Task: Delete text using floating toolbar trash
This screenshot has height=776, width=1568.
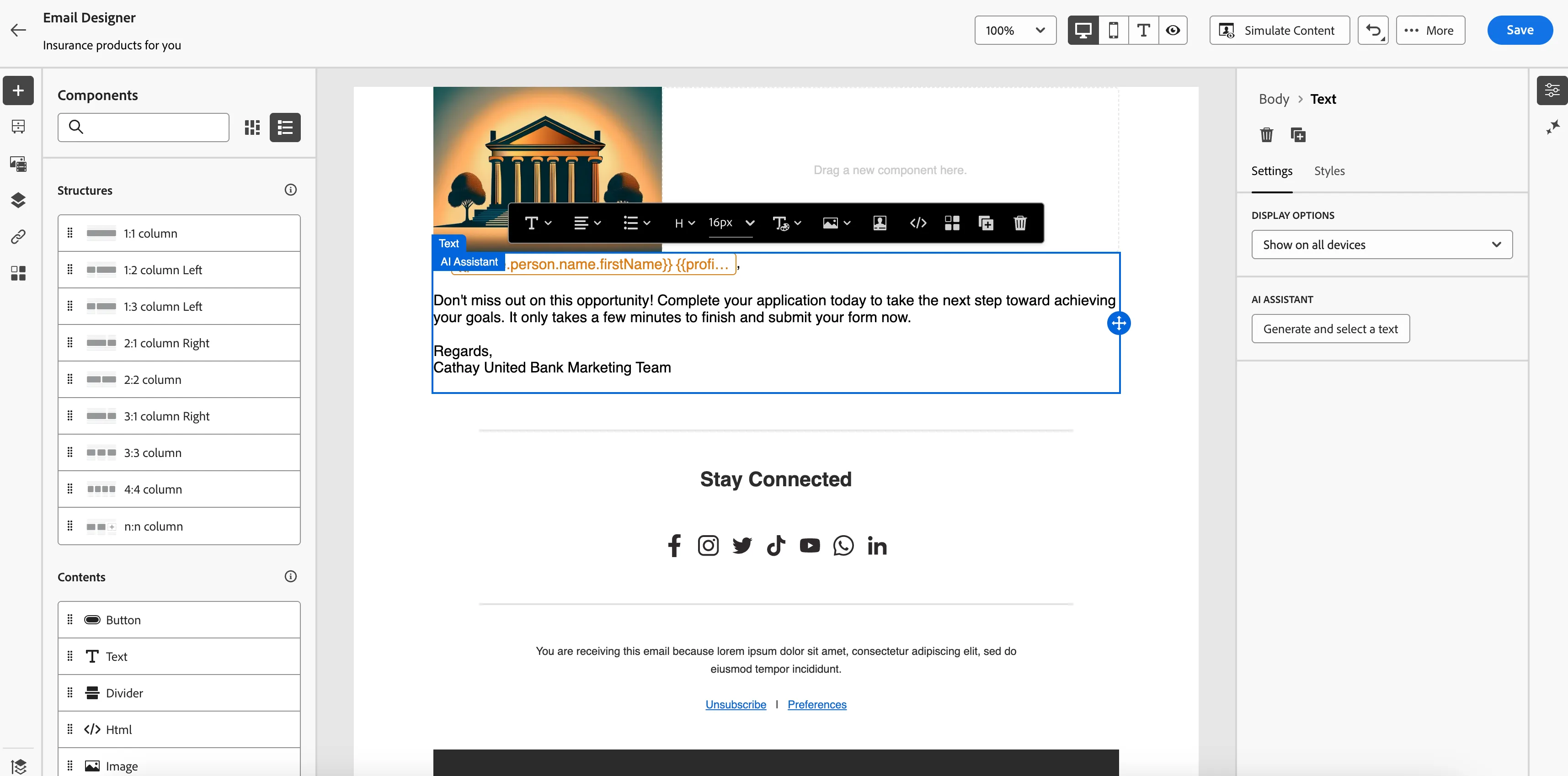Action: click(x=1020, y=223)
